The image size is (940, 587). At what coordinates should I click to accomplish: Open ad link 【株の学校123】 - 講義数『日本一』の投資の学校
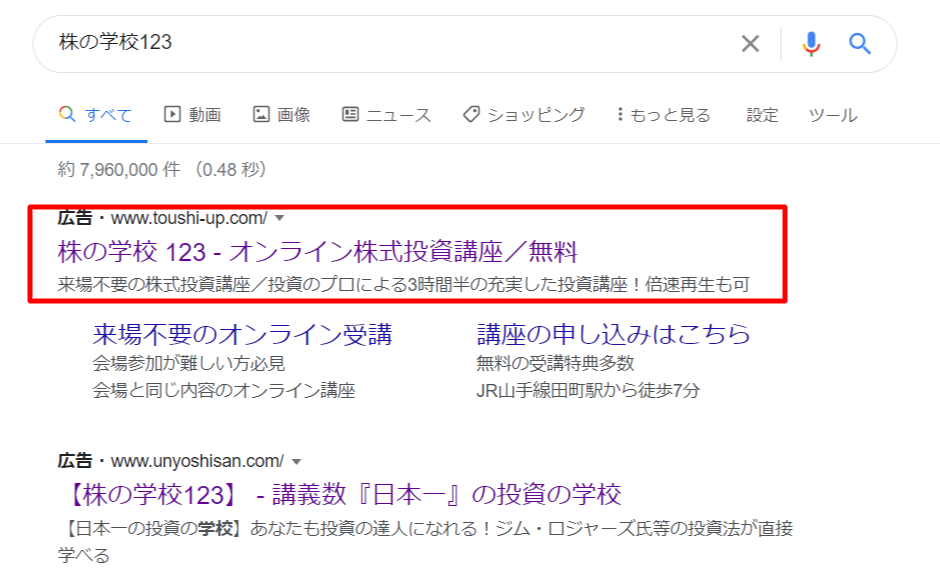point(342,495)
